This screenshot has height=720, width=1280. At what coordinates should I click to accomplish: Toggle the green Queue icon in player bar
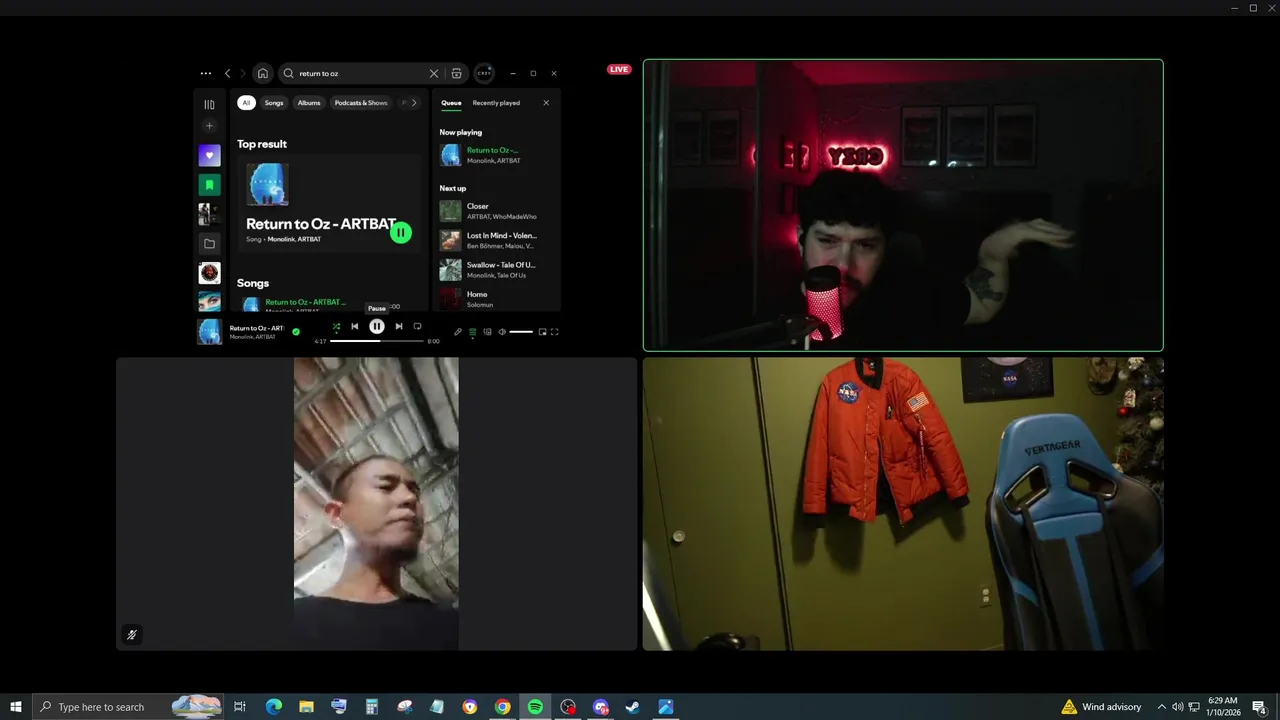pyautogui.click(x=473, y=332)
